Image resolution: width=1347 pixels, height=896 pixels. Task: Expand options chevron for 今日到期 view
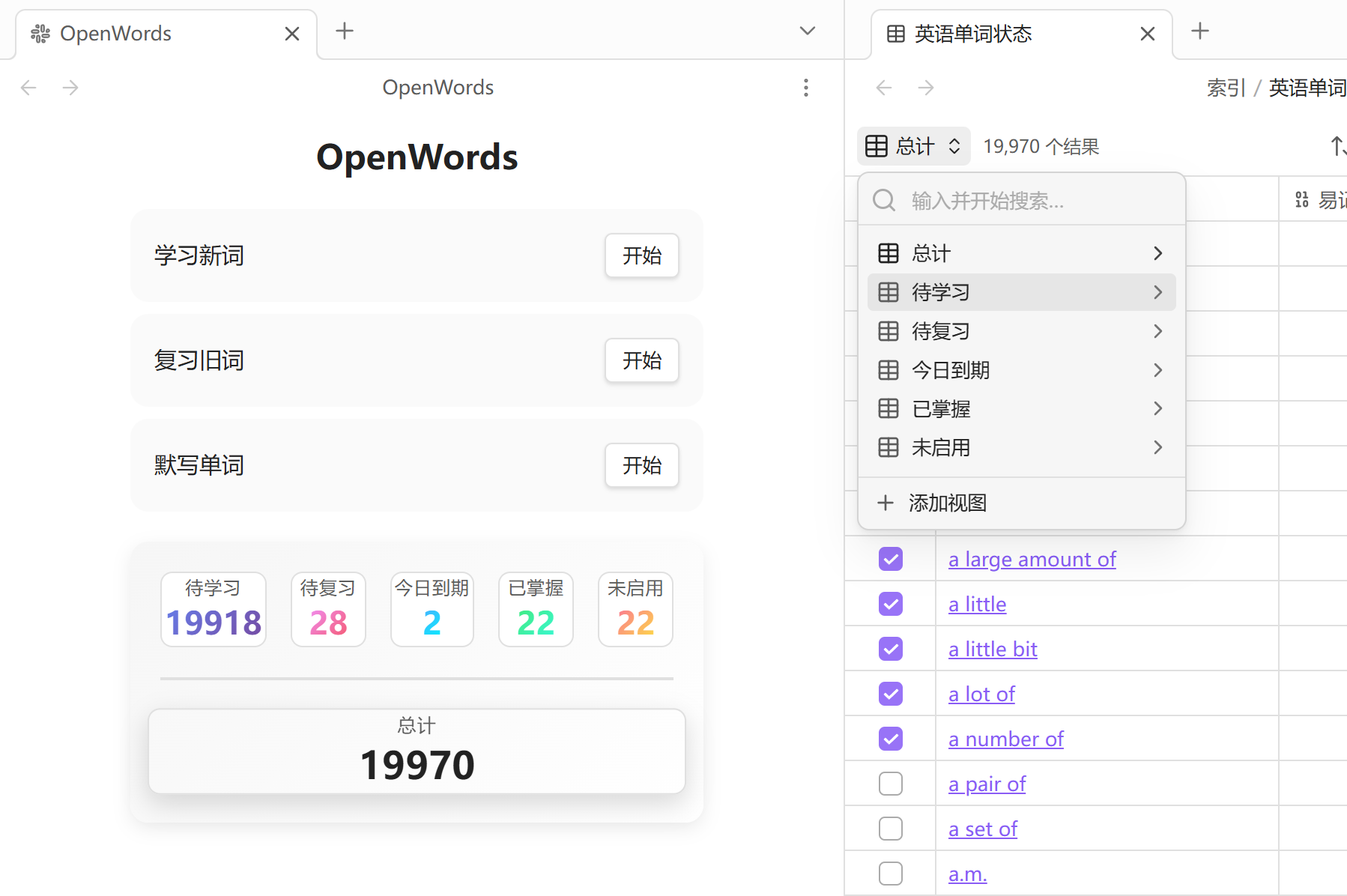pyautogui.click(x=1158, y=370)
